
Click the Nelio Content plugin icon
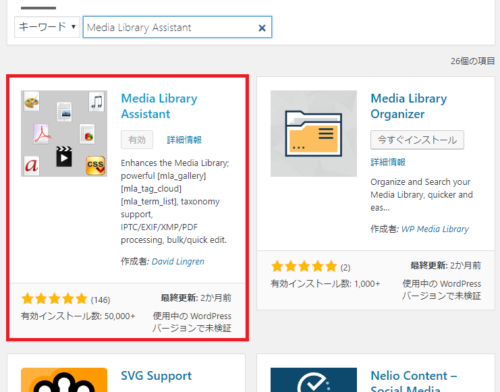314,380
